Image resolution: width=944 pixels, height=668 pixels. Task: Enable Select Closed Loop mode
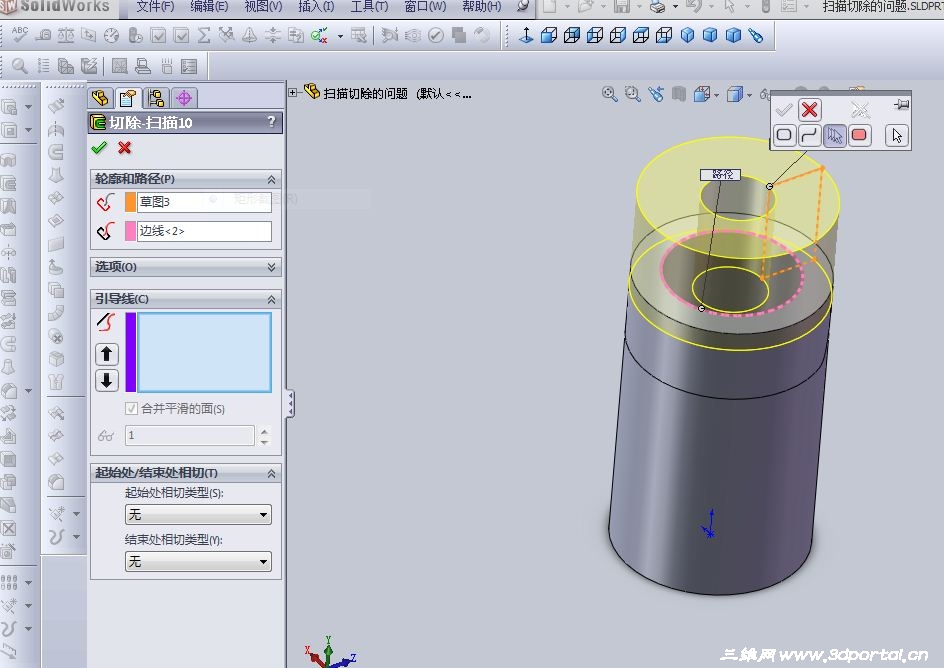tap(784, 135)
